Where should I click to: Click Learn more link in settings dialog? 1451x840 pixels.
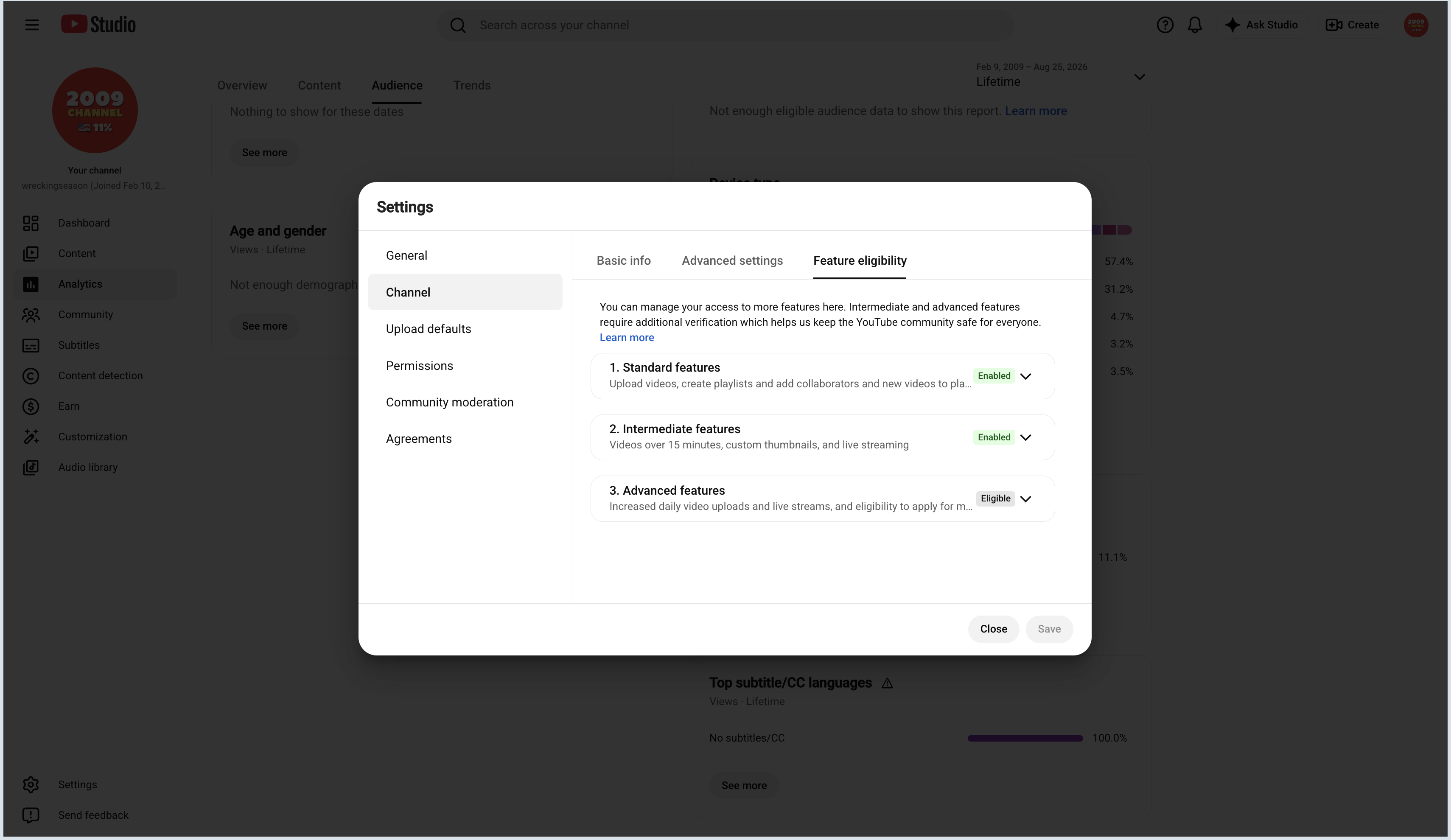click(627, 337)
